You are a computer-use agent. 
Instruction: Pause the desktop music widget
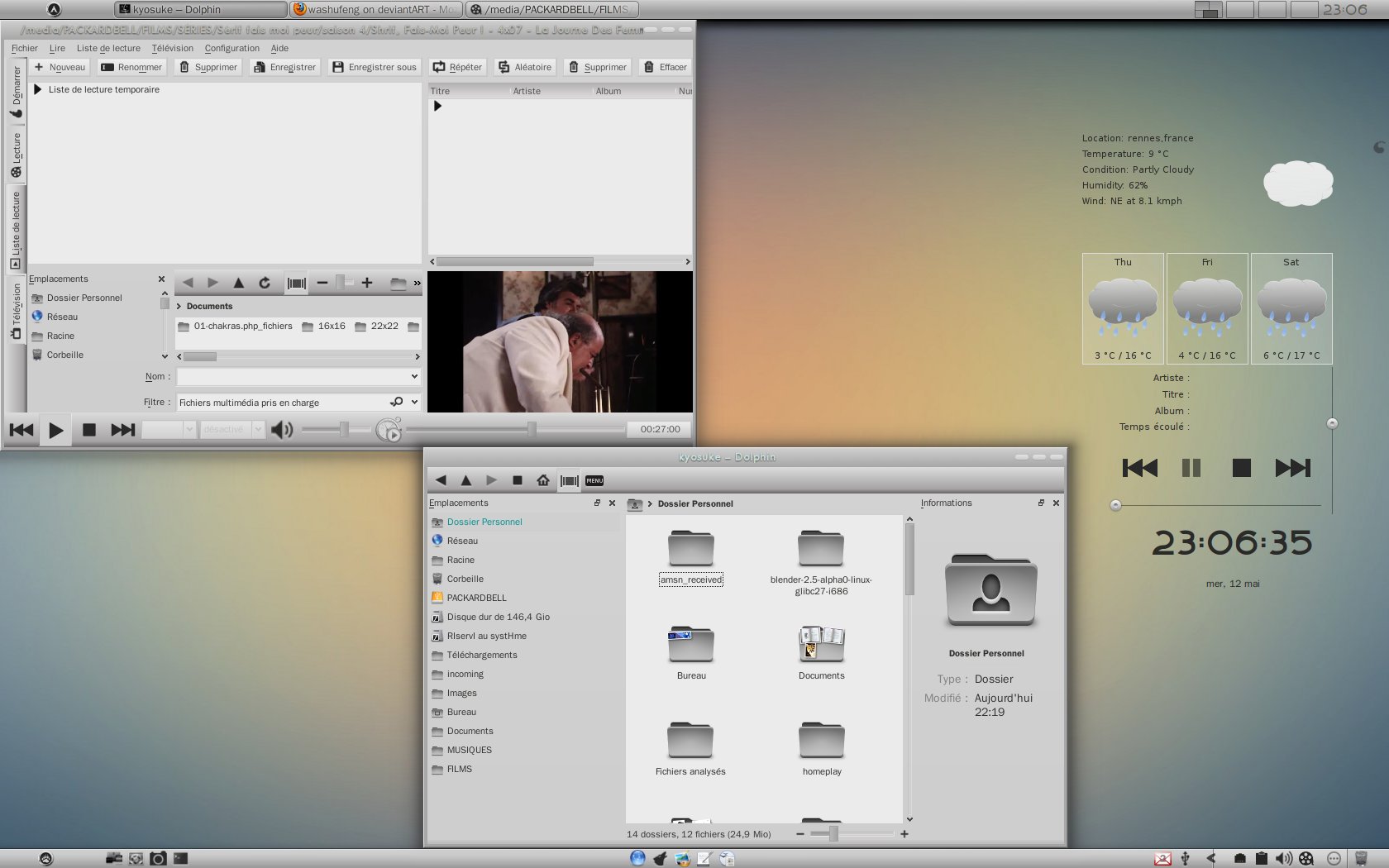[1191, 468]
